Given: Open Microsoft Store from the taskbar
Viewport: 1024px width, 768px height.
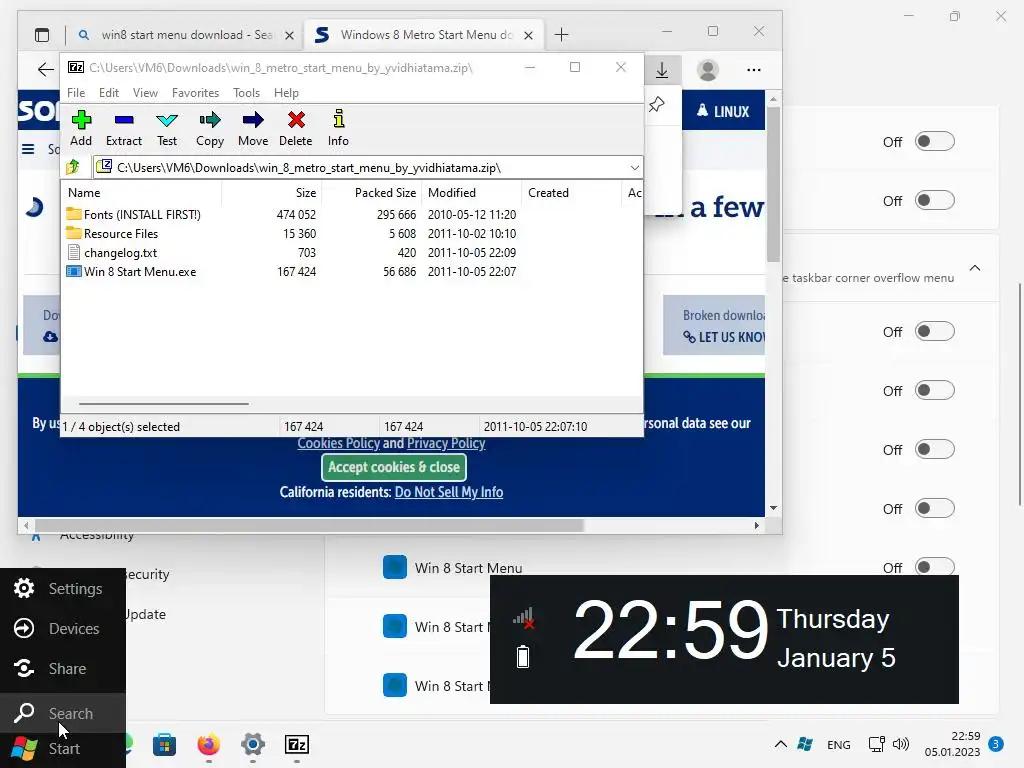Looking at the screenshot, I should 165,744.
